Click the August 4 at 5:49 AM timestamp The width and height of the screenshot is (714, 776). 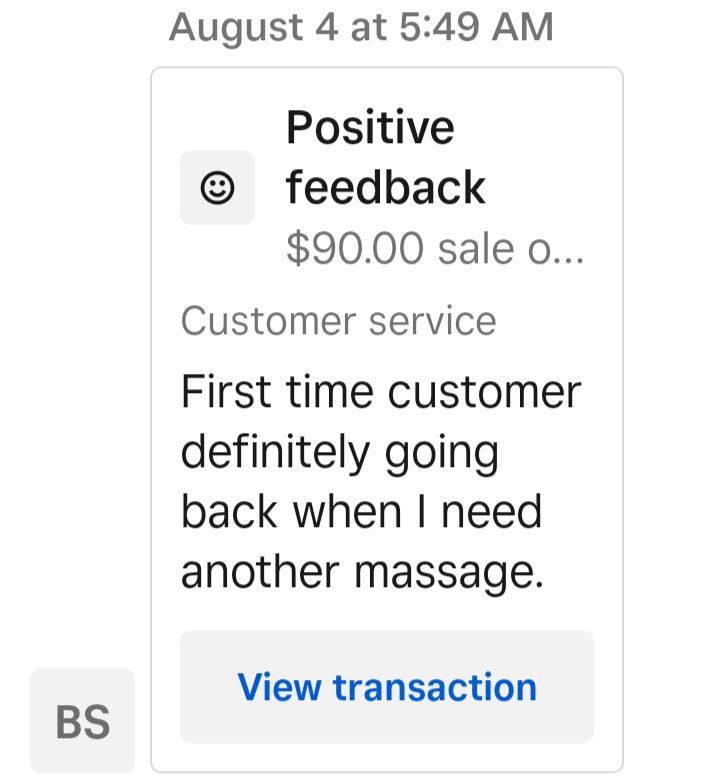click(x=361, y=27)
